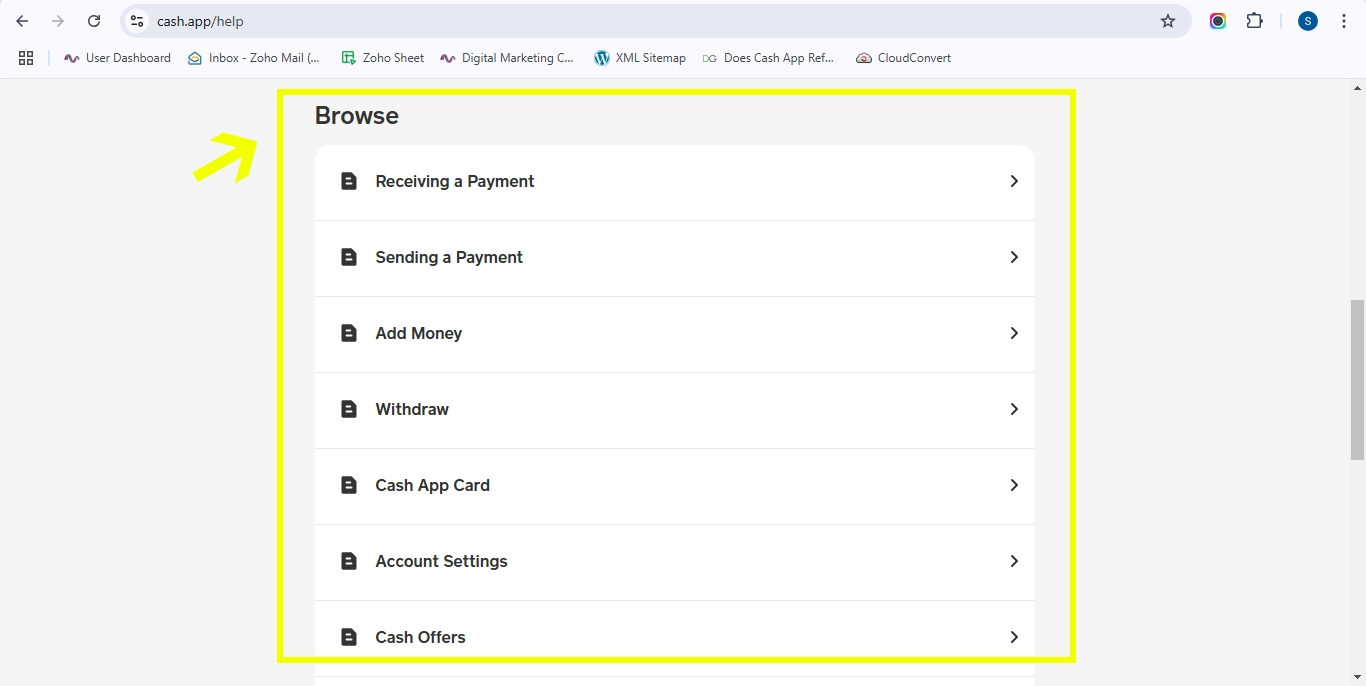Bookmark this page with the star icon
This screenshot has width=1366, height=686.
click(1168, 21)
